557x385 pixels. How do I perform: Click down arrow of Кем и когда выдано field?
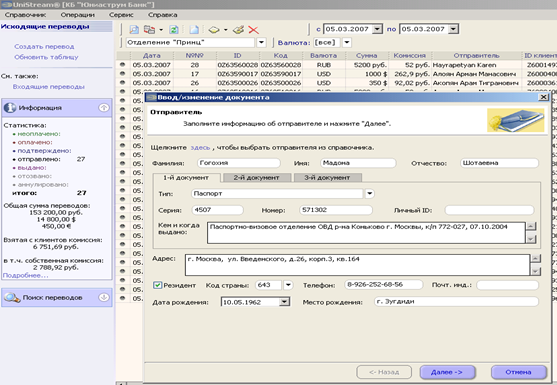[x=531, y=239]
